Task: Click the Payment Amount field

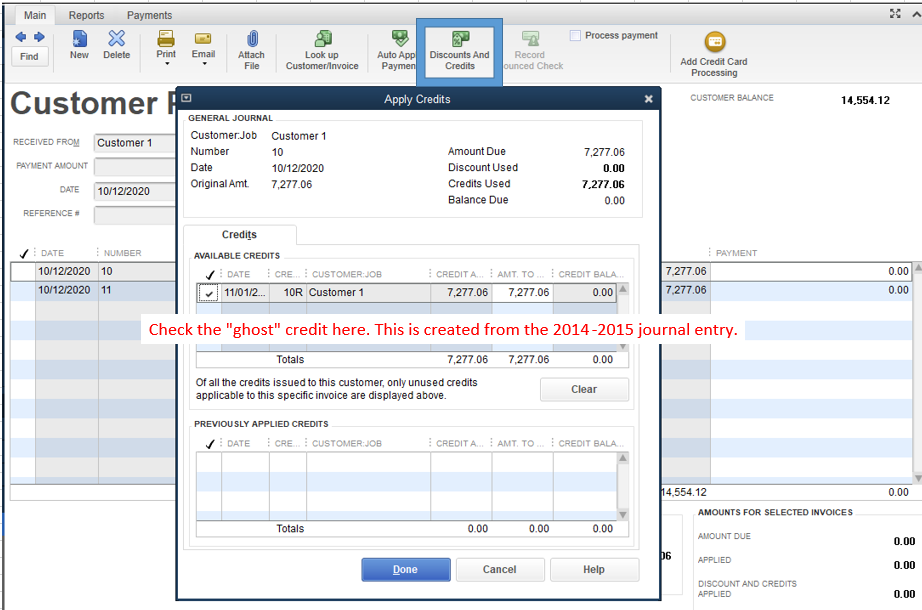Action: coord(135,166)
